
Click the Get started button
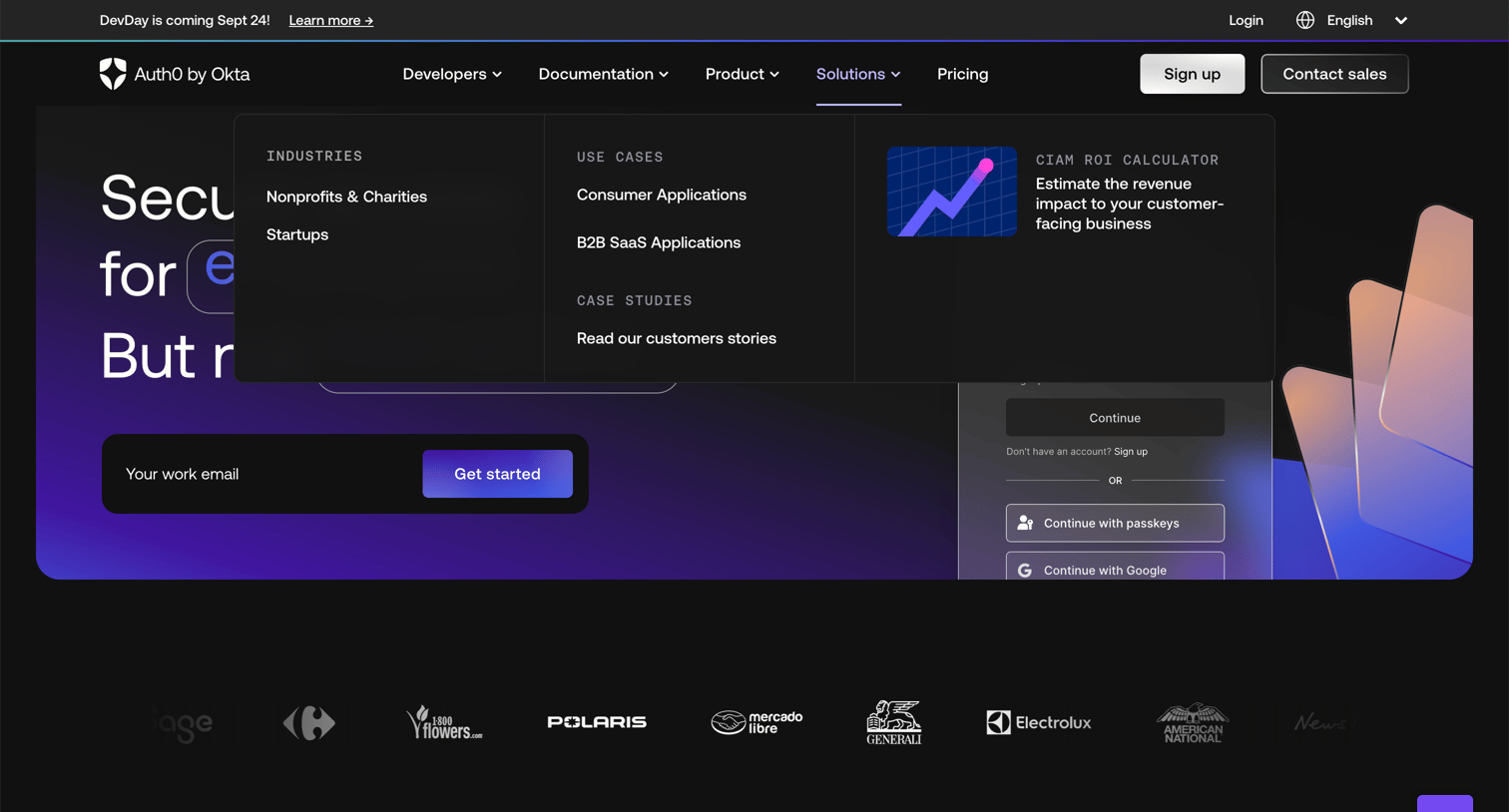(497, 474)
